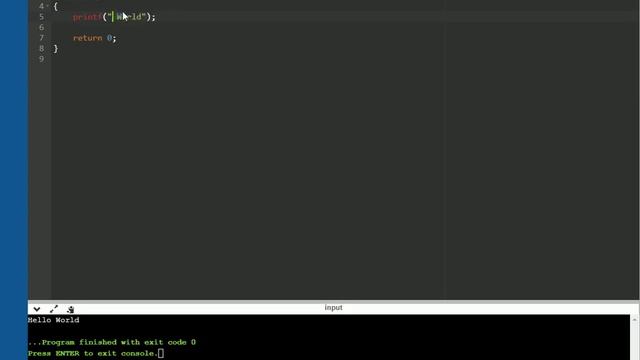Toggle code fold arrow beside line 4

(x=48, y=6)
